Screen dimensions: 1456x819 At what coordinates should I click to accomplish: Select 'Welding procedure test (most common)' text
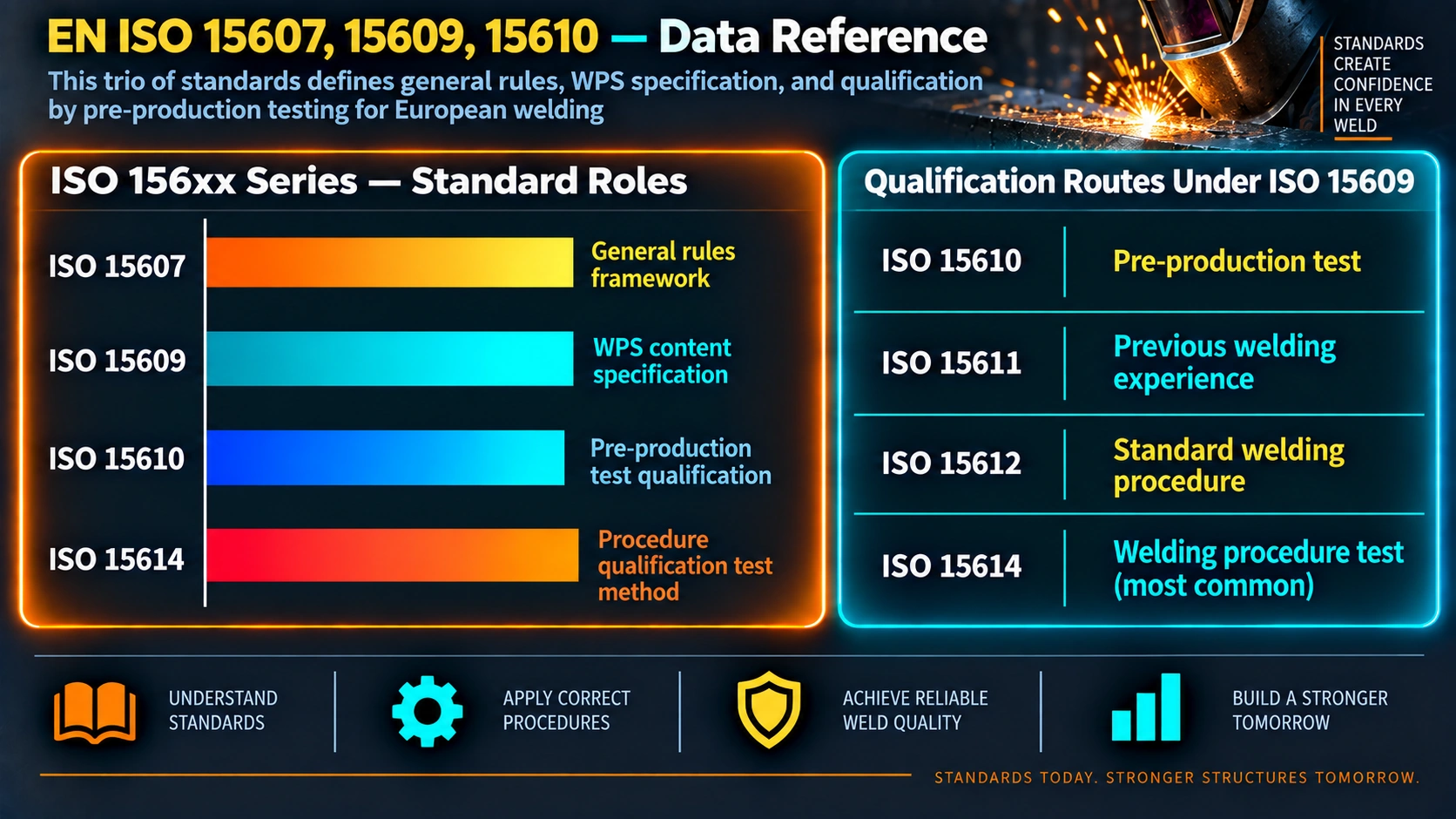tap(1258, 569)
